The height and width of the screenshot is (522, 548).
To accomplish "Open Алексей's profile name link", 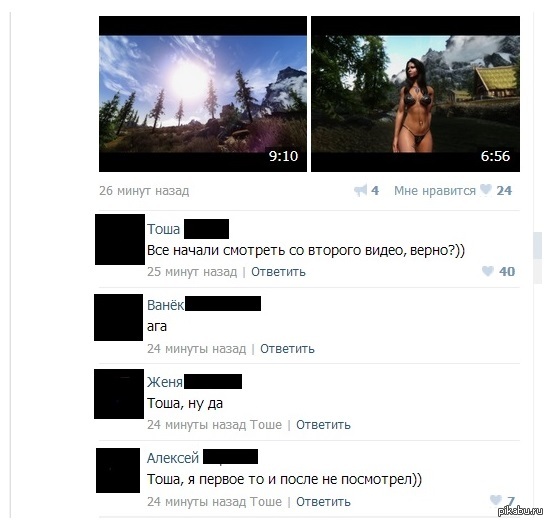I will tap(173, 458).
